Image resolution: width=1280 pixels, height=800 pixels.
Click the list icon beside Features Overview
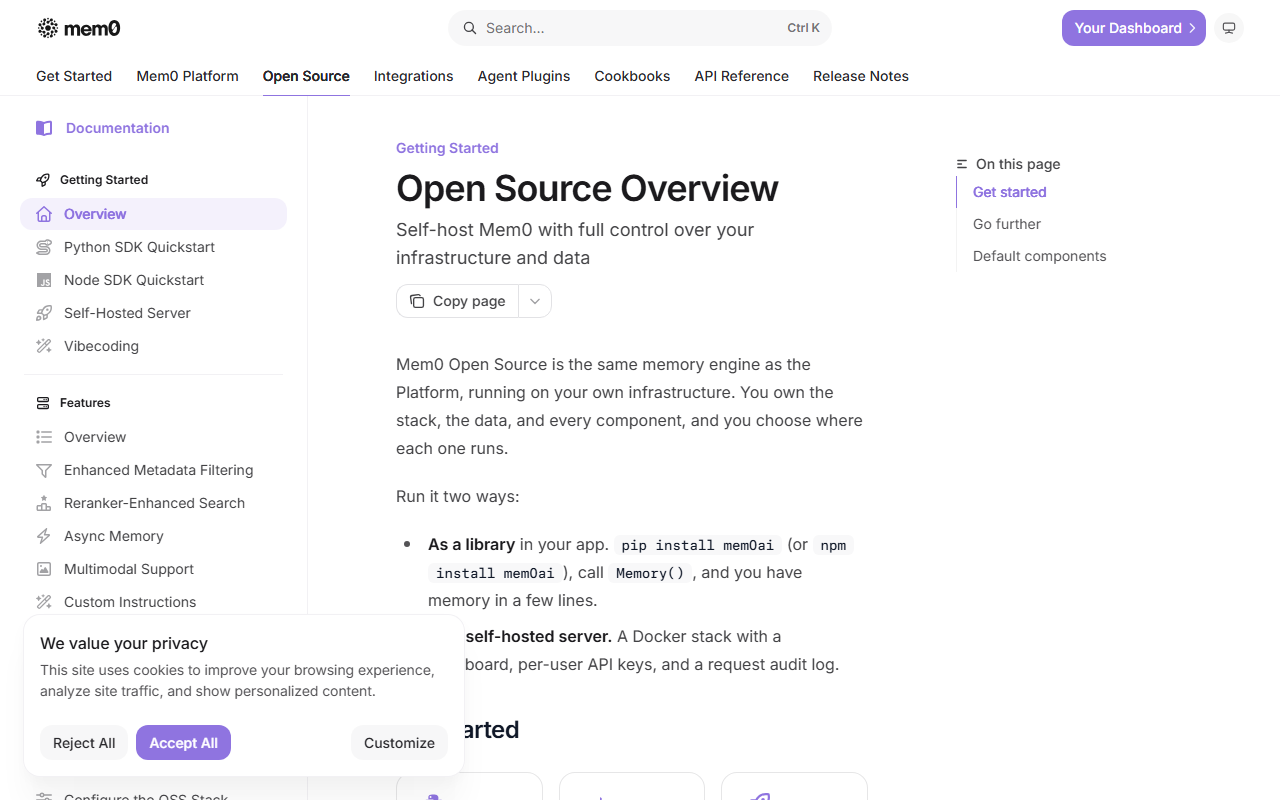pos(44,437)
